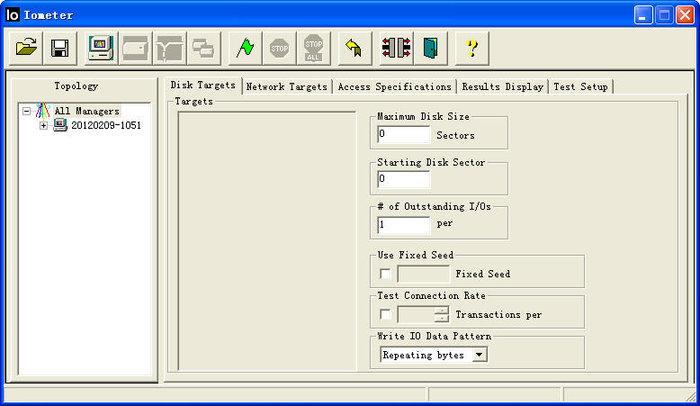
Task: Open the Access Specifications tab
Action: click(395, 87)
